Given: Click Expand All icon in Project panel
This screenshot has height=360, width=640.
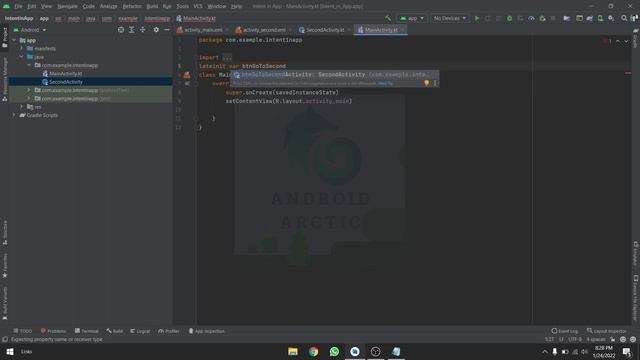Looking at the screenshot, I should 131,30.
